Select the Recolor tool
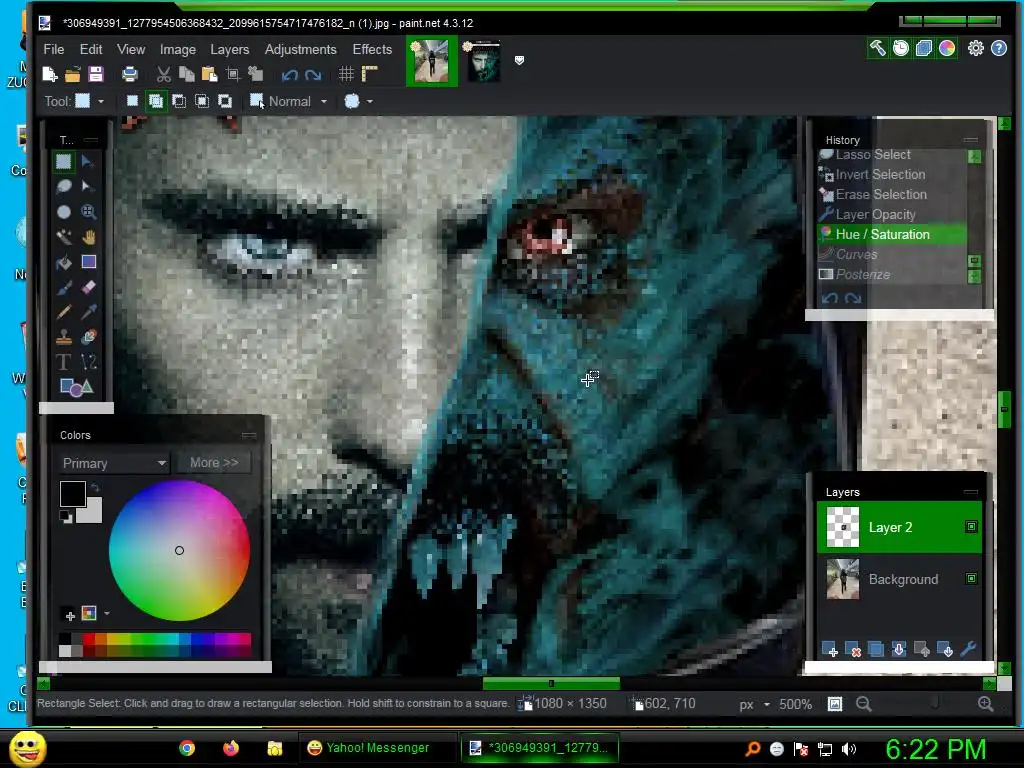This screenshot has width=1024, height=768. click(x=88, y=337)
